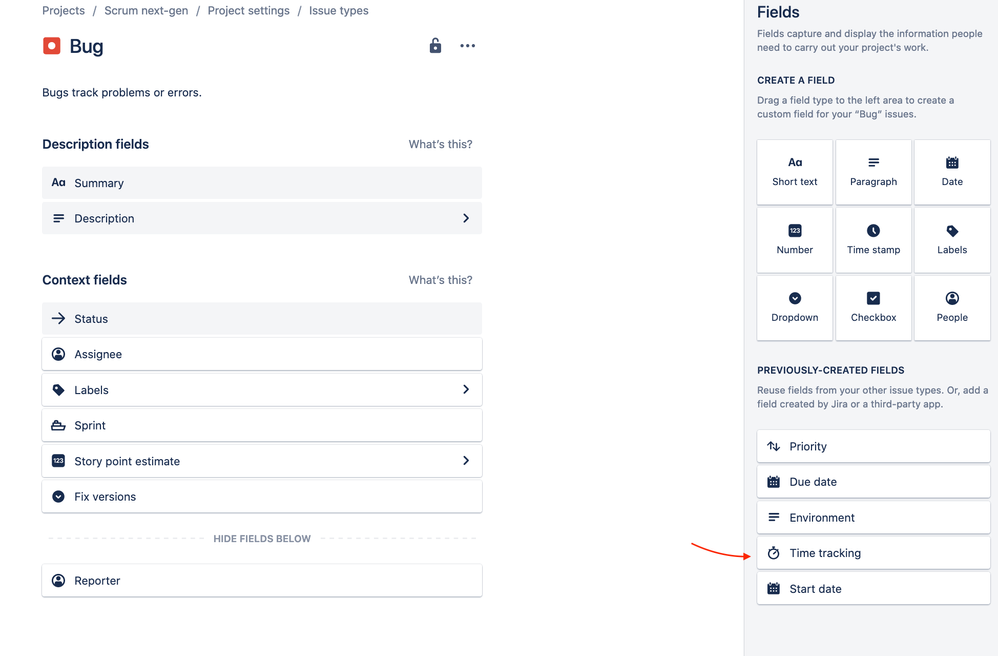Click the paragraph icon beside Description
Screen dimensions: 998x656
point(59,218)
